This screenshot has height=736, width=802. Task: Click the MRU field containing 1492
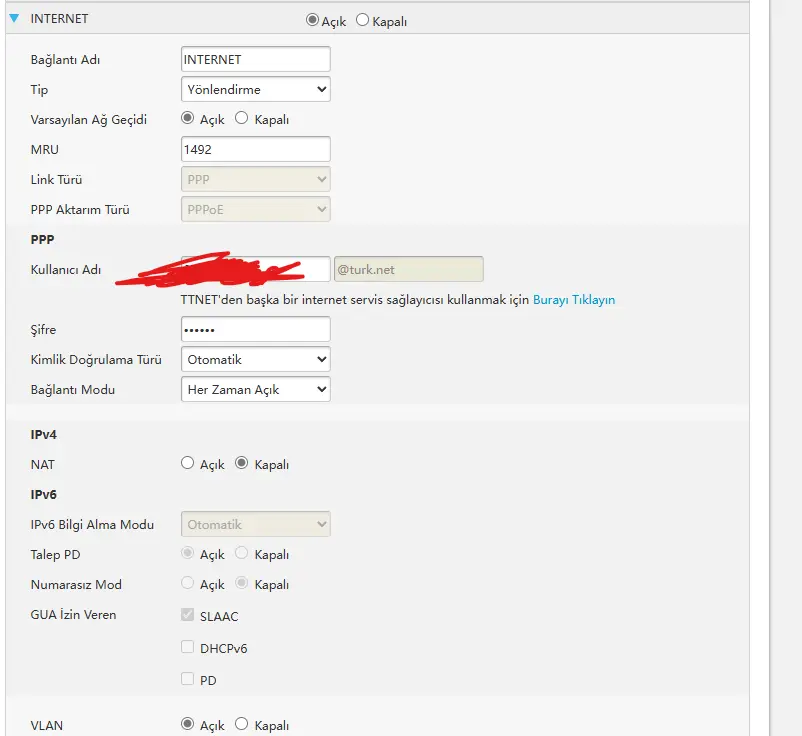(256, 149)
